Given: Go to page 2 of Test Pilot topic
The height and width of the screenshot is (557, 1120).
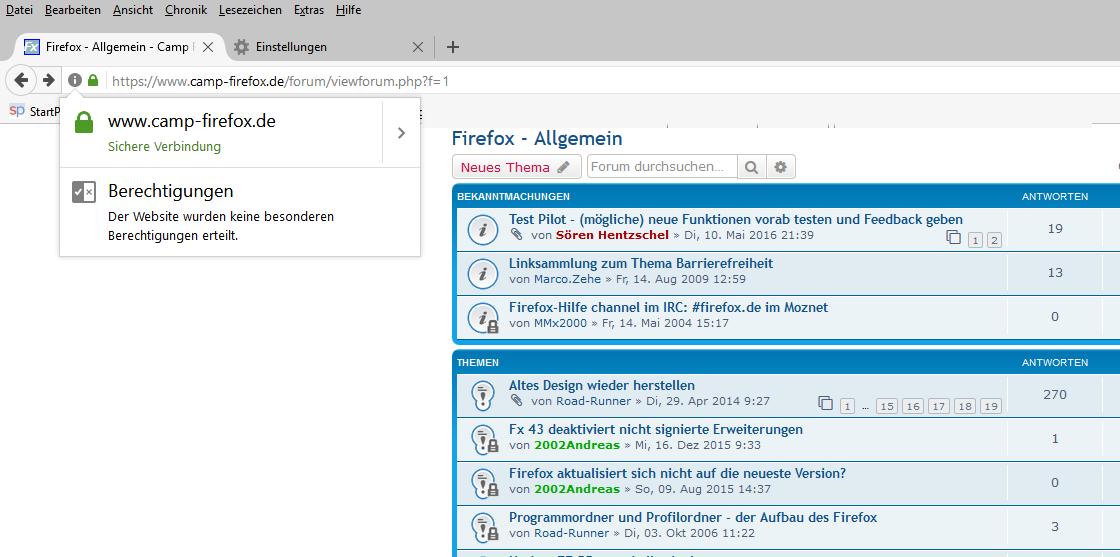Looking at the screenshot, I should 994,241.
